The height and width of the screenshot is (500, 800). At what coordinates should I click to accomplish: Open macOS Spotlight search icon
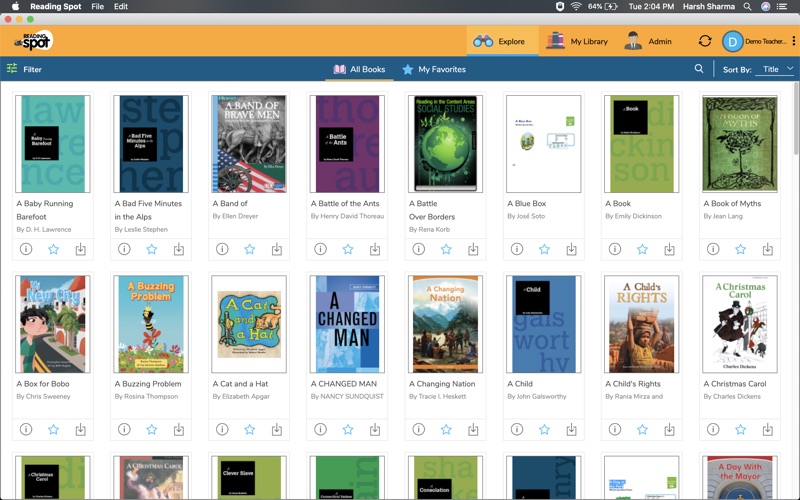tap(747, 6)
